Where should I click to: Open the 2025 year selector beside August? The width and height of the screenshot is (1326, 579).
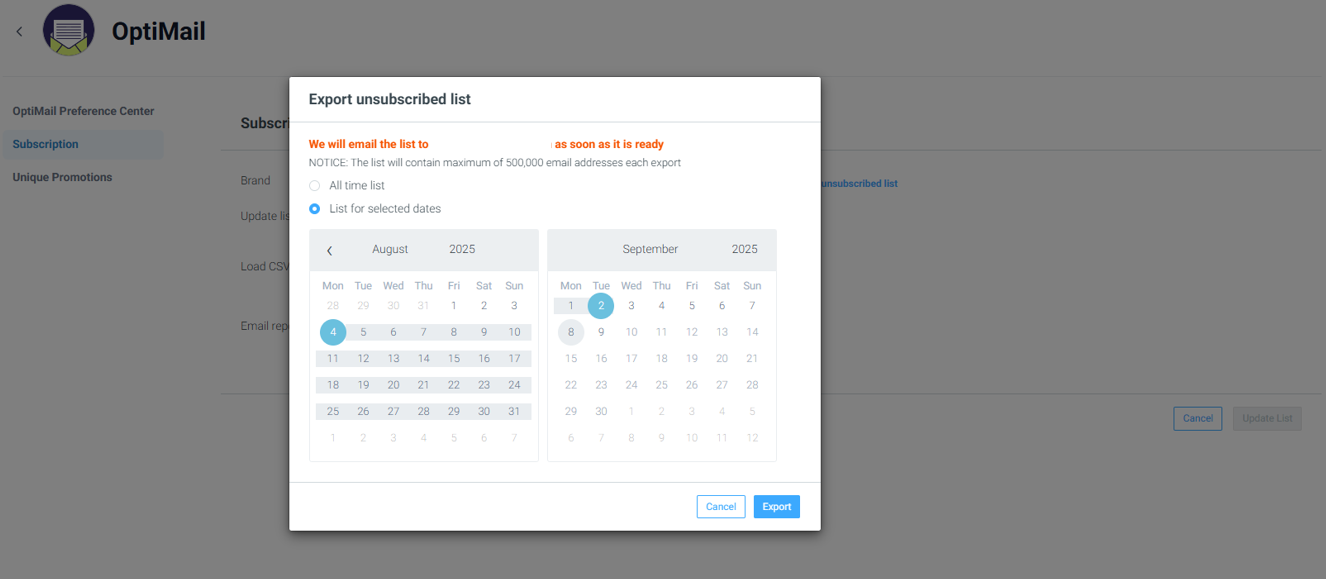[x=462, y=249]
